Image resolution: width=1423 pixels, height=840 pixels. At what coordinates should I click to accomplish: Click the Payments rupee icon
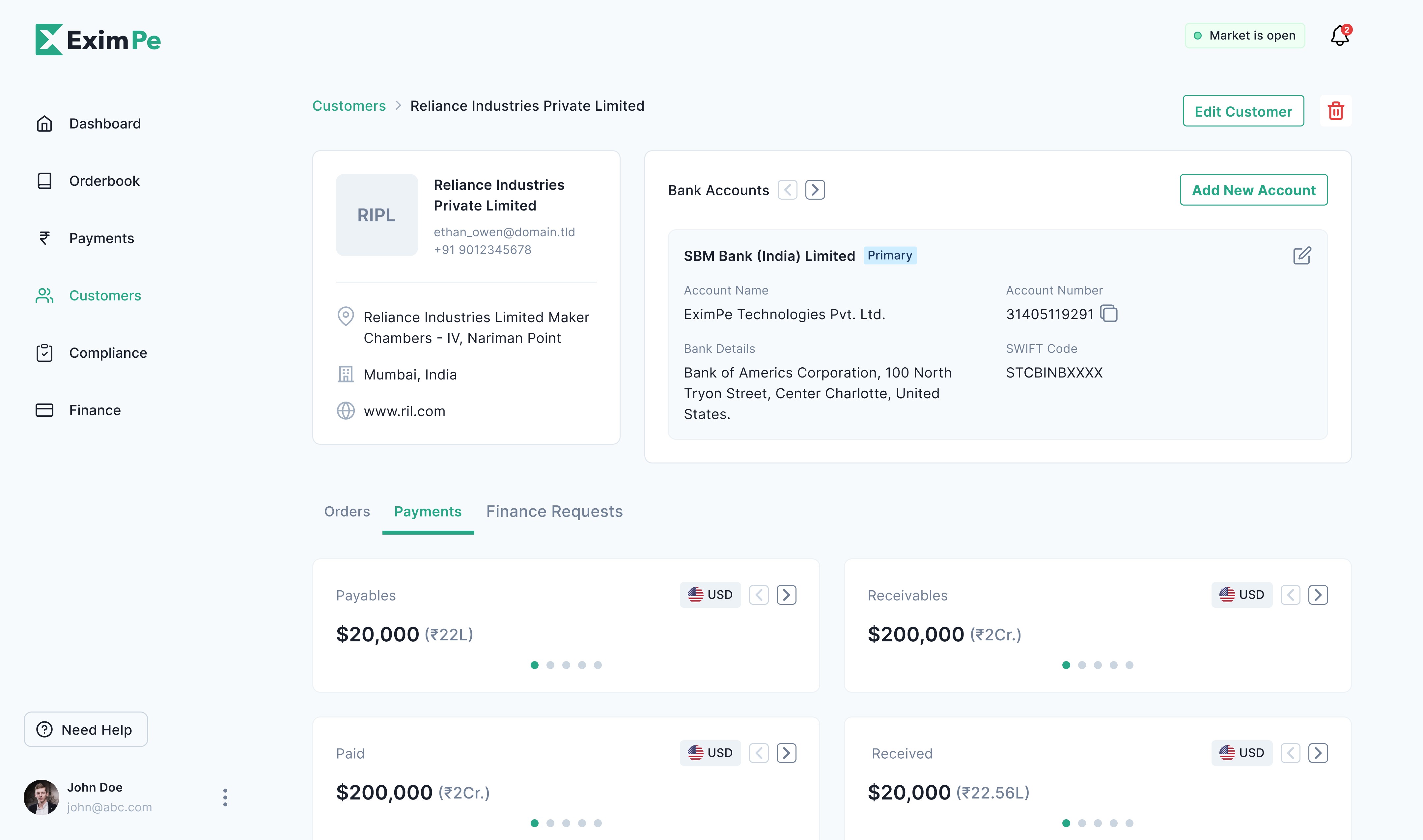pyautogui.click(x=44, y=238)
